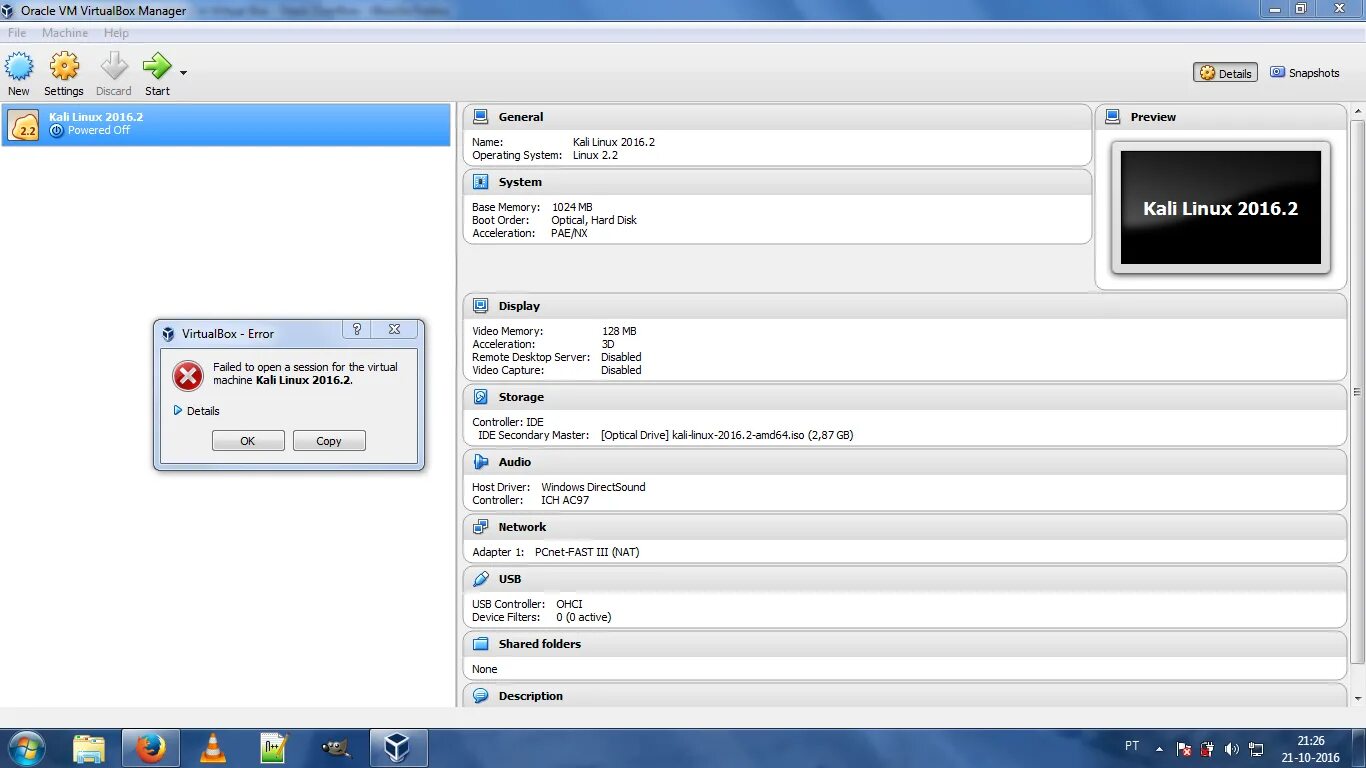This screenshot has width=1366, height=768.
Task: Open the Machine menu
Action: tap(65, 33)
